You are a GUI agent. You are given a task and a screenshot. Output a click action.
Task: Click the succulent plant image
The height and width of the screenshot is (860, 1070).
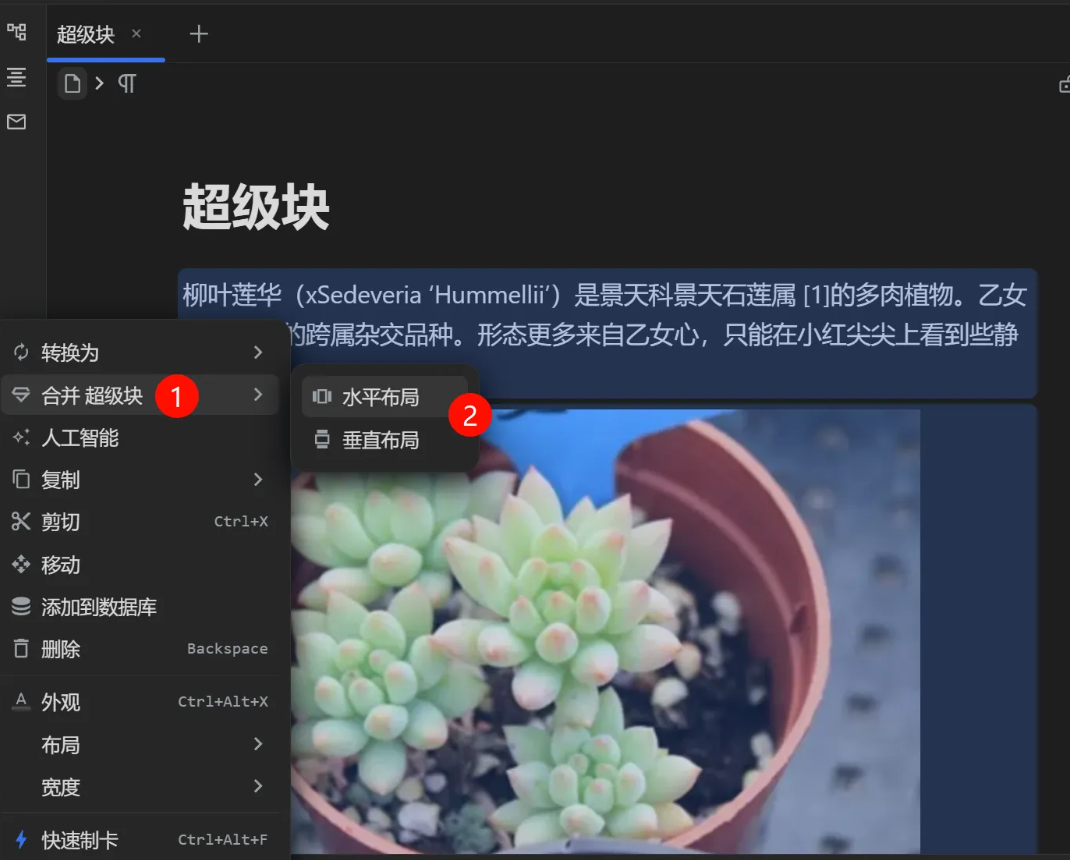coord(605,631)
